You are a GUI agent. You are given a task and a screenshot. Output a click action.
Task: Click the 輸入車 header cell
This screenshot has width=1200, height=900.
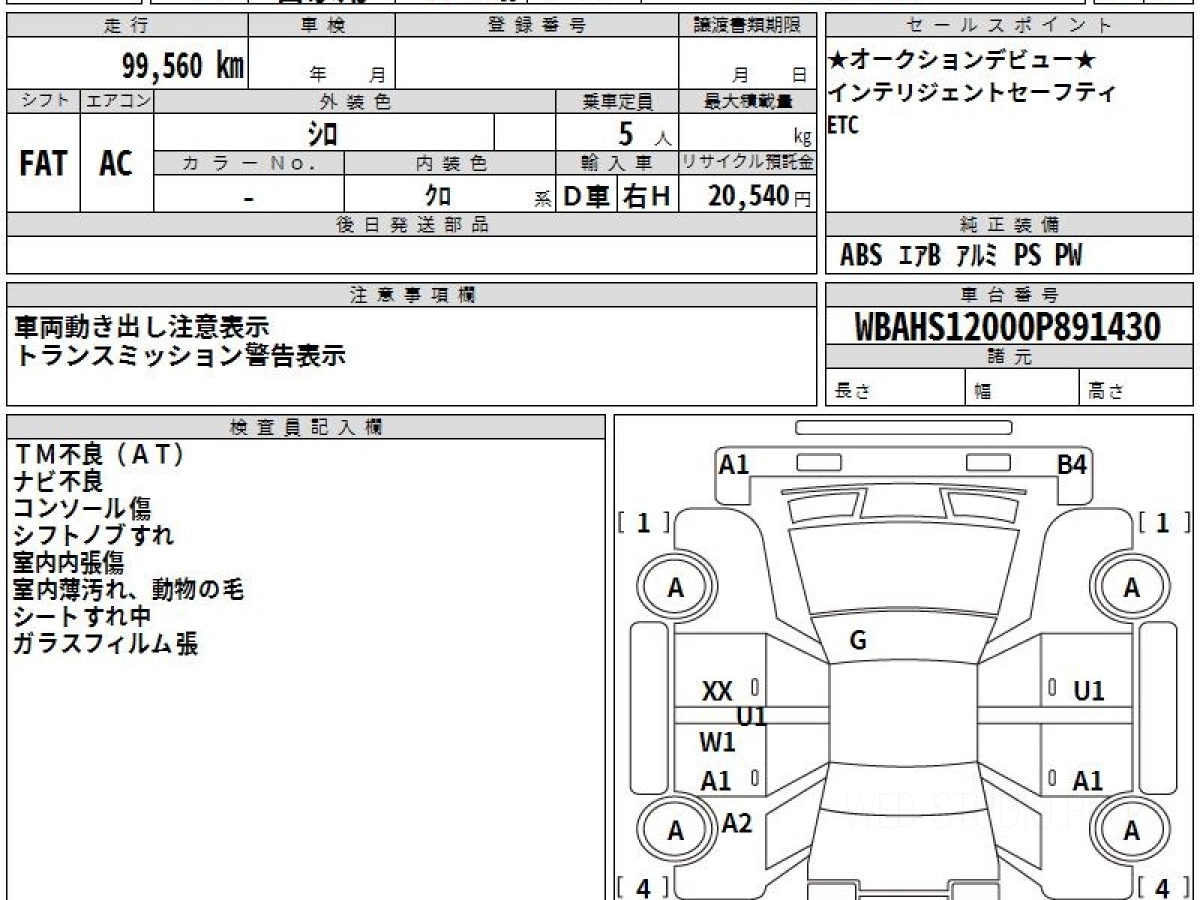click(617, 163)
